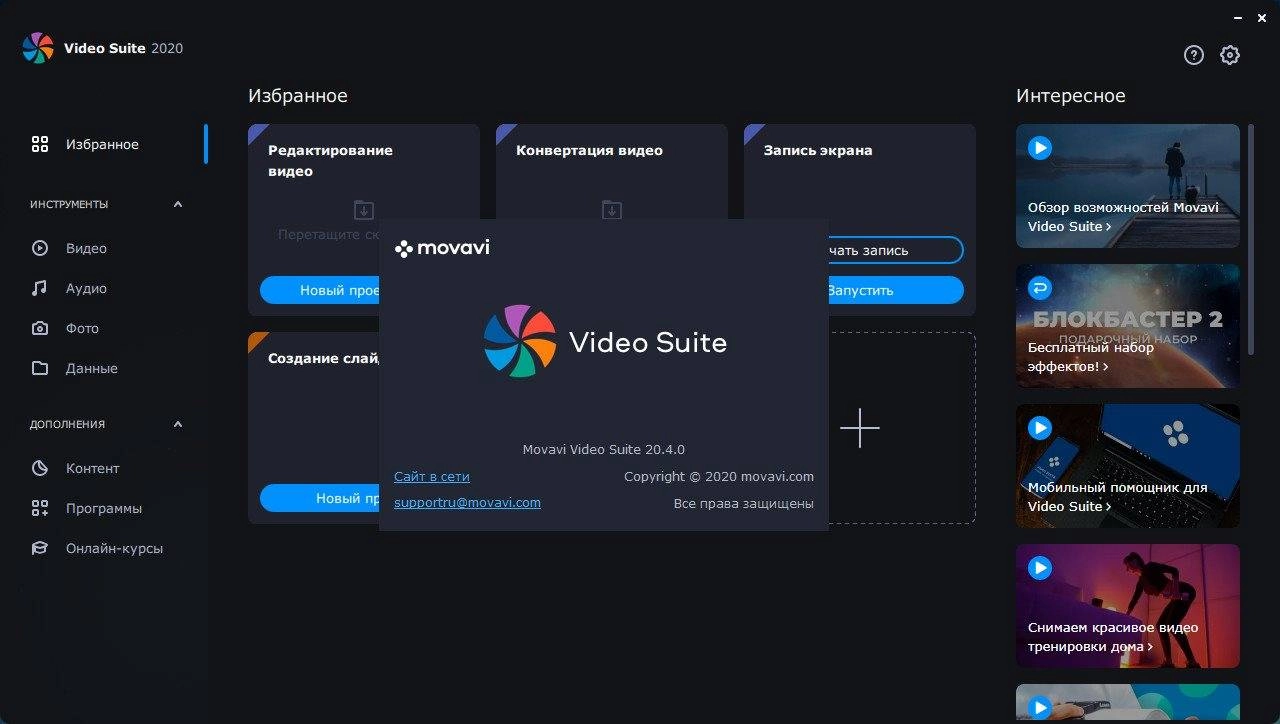
Task: Click the Запись экрана card title
Action: point(818,150)
